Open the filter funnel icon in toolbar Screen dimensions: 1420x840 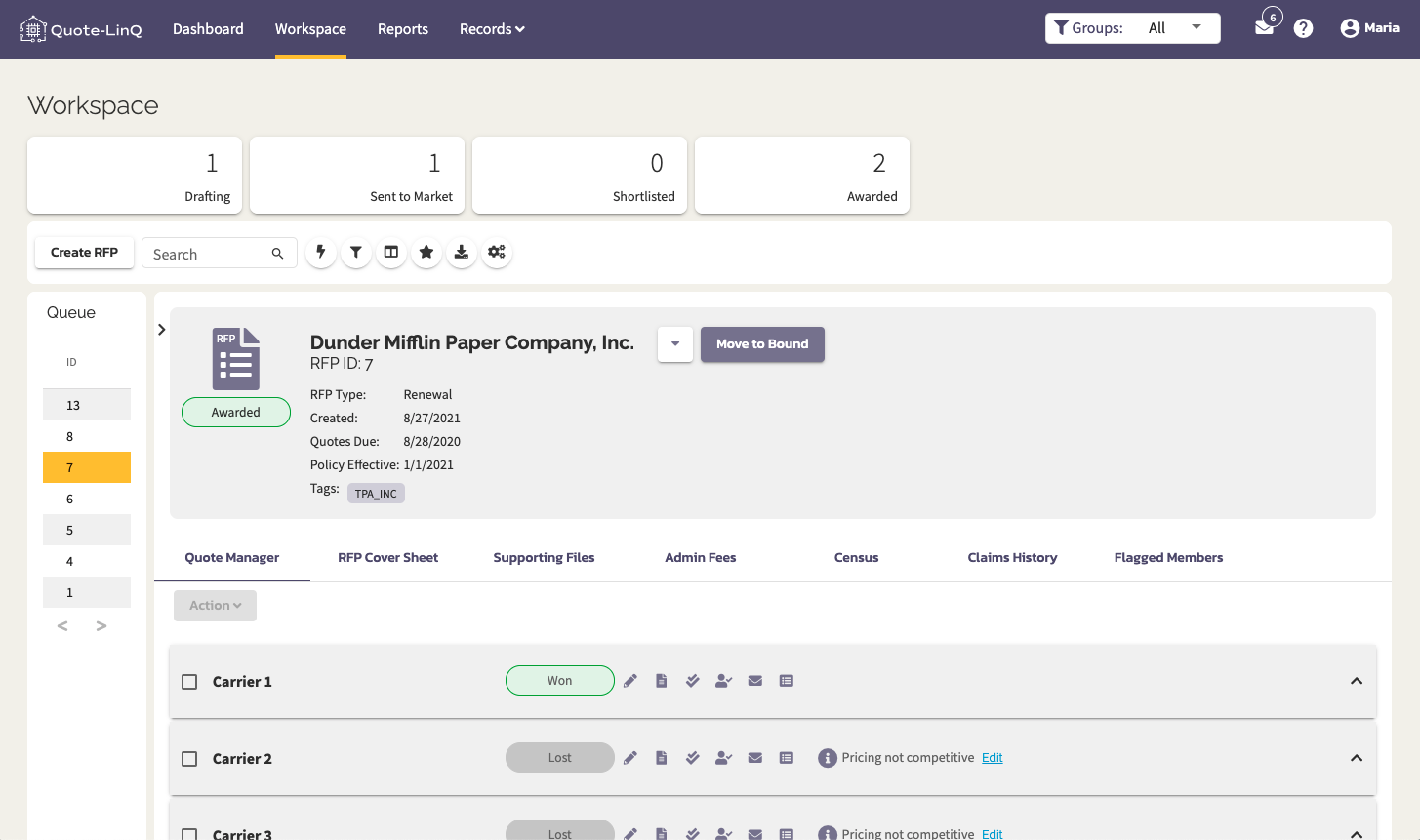tap(356, 252)
